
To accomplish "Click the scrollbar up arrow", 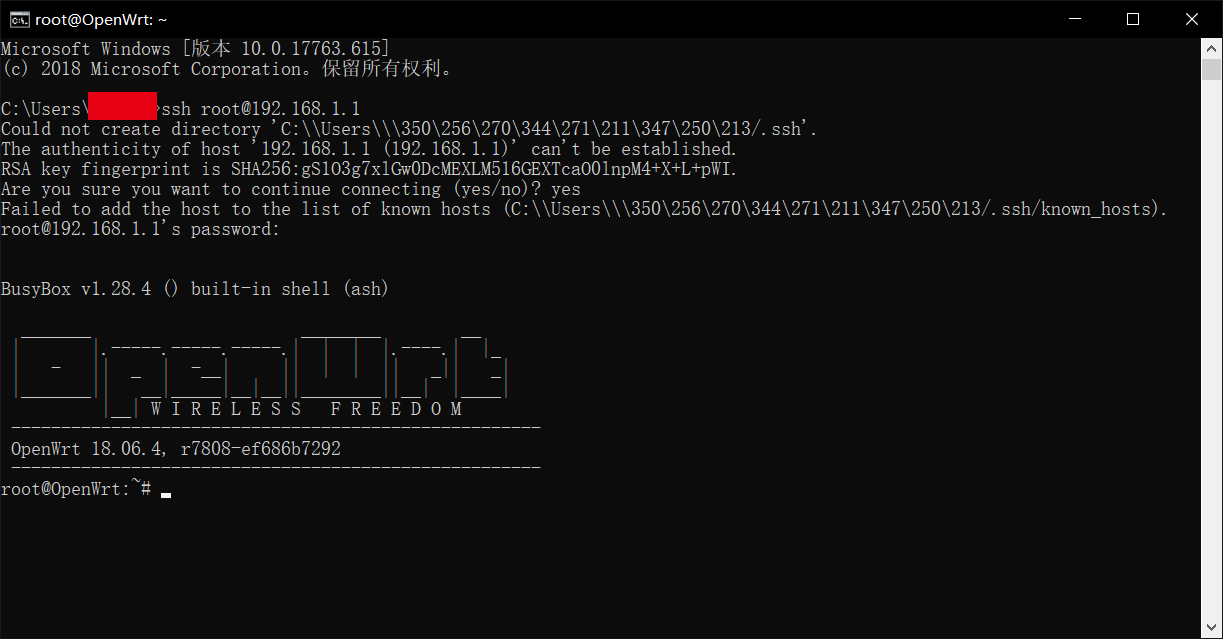I will coord(1211,48).
